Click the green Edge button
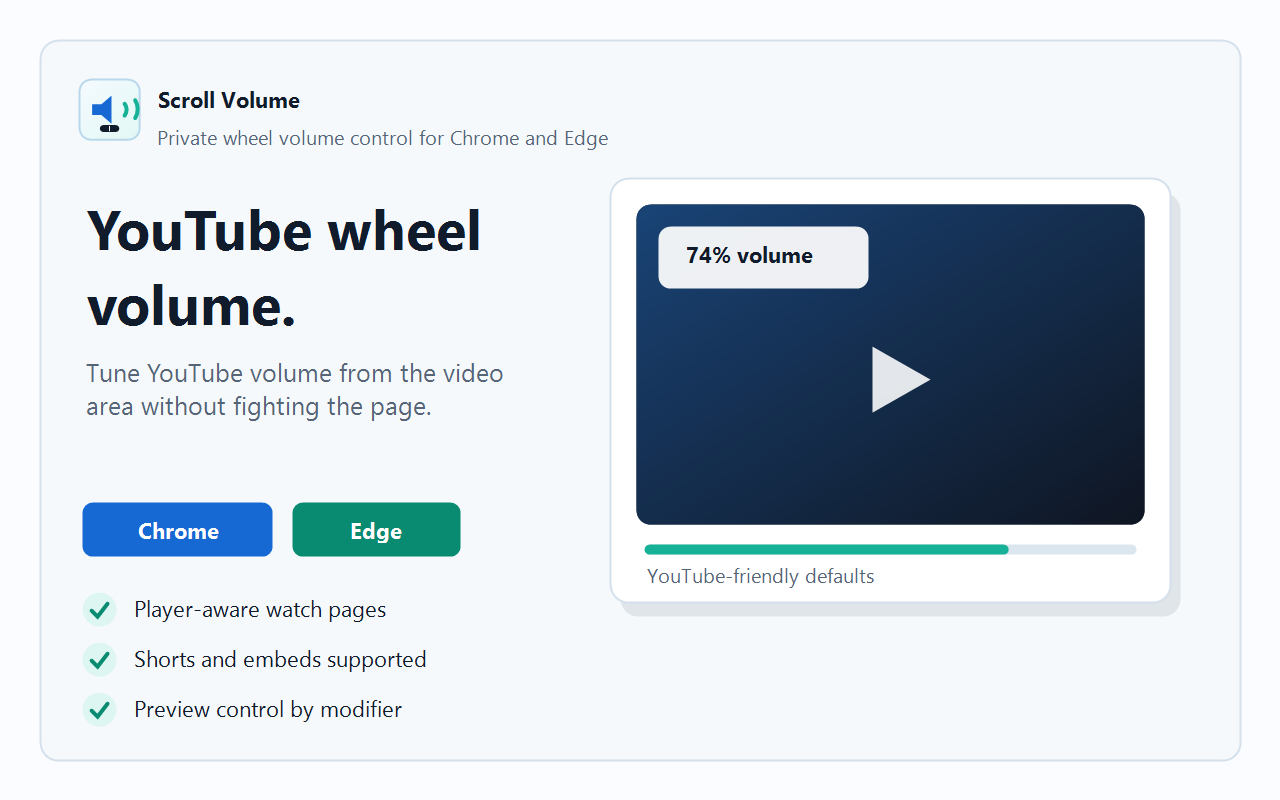 [x=376, y=530]
